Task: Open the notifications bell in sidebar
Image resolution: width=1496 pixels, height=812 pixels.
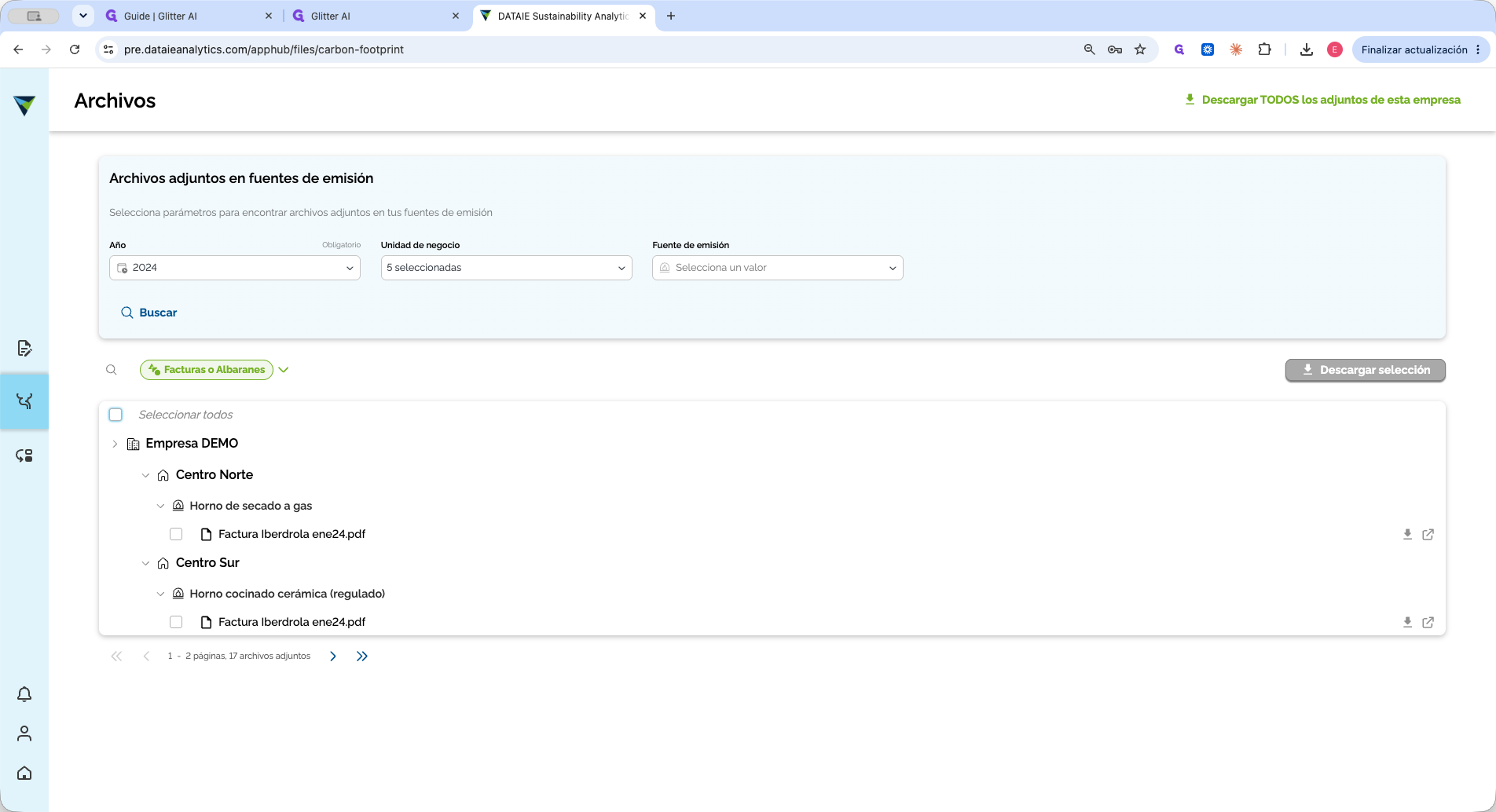Action: click(24, 694)
